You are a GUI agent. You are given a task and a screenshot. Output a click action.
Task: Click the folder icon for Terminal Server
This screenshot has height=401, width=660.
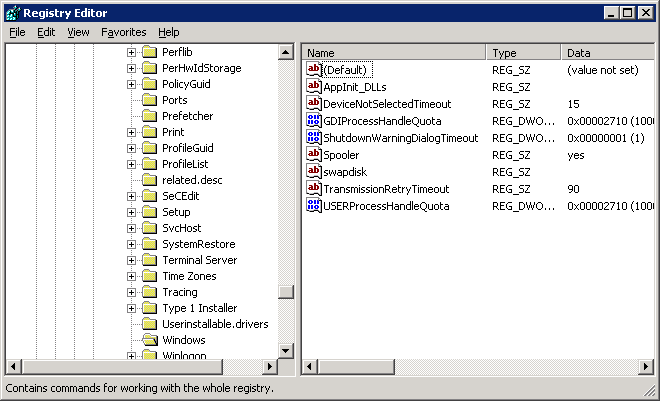[150, 260]
